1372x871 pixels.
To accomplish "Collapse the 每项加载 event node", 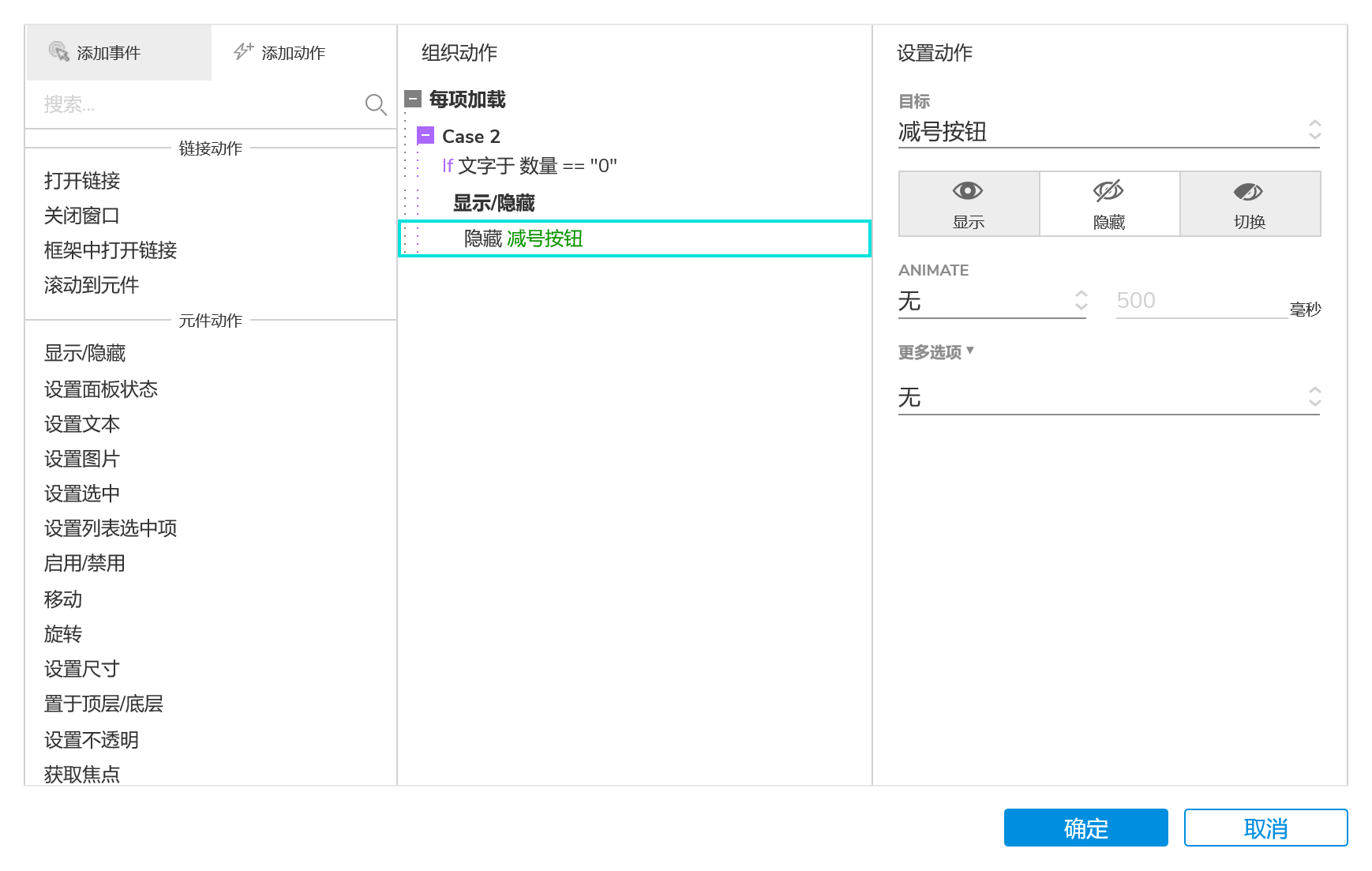I will click(x=413, y=99).
